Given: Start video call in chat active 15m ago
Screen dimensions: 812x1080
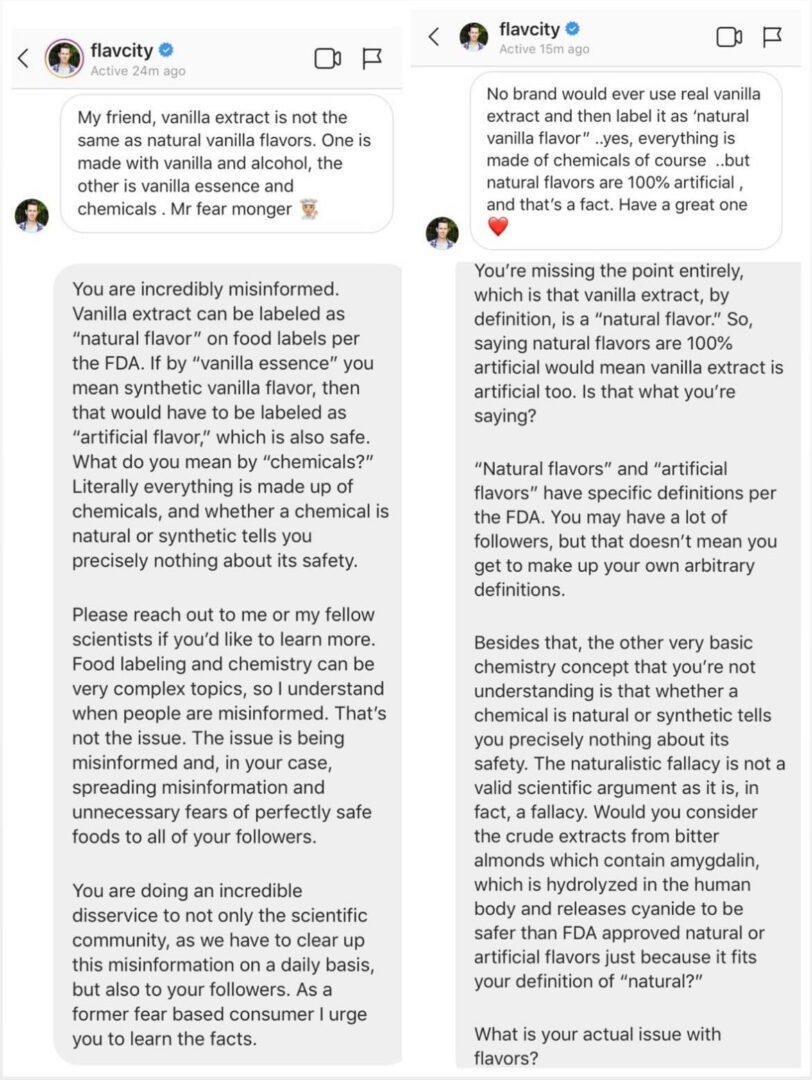Looking at the screenshot, I should (729, 37).
